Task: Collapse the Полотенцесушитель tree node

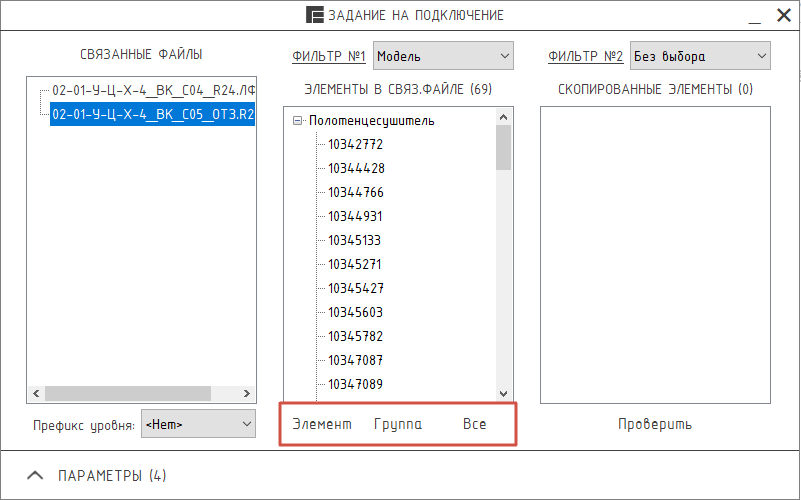Action: pos(297,121)
